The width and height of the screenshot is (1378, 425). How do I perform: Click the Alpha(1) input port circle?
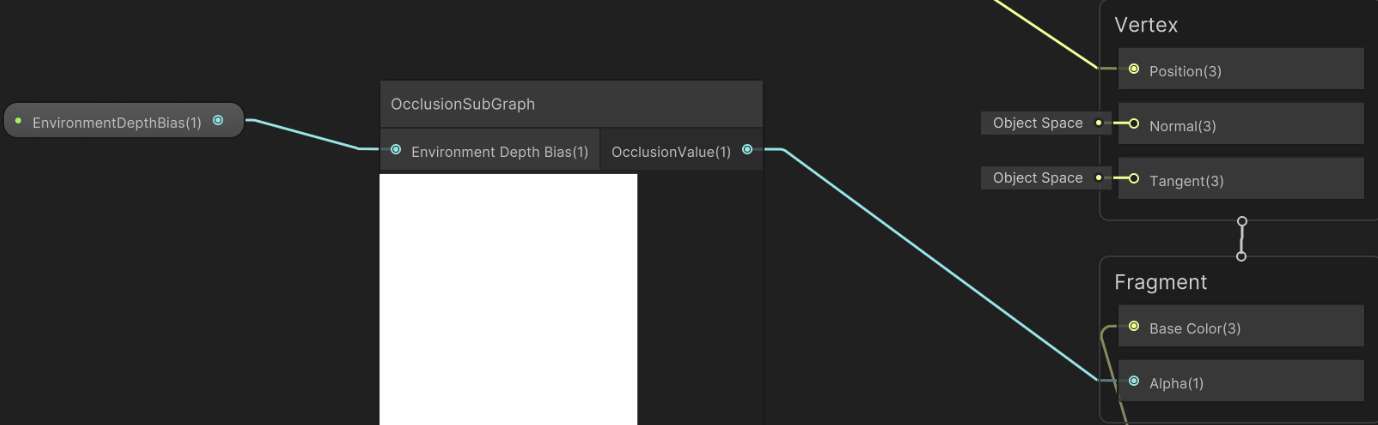1133,382
